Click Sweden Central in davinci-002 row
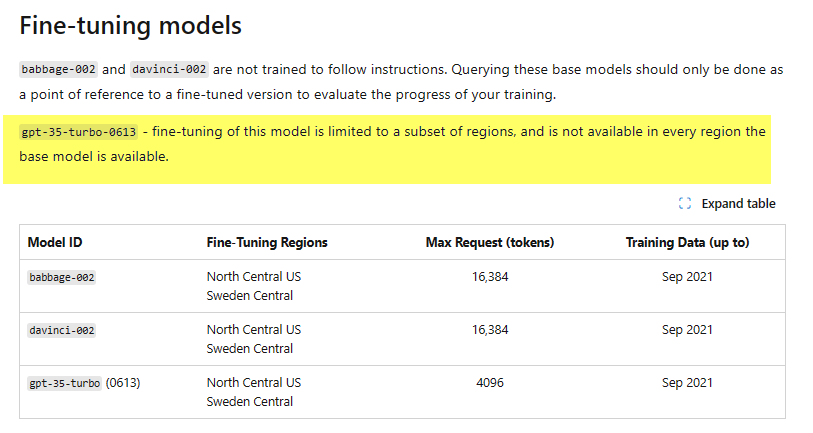The height and width of the screenshot is (433, 813). [x=250, y=348]
